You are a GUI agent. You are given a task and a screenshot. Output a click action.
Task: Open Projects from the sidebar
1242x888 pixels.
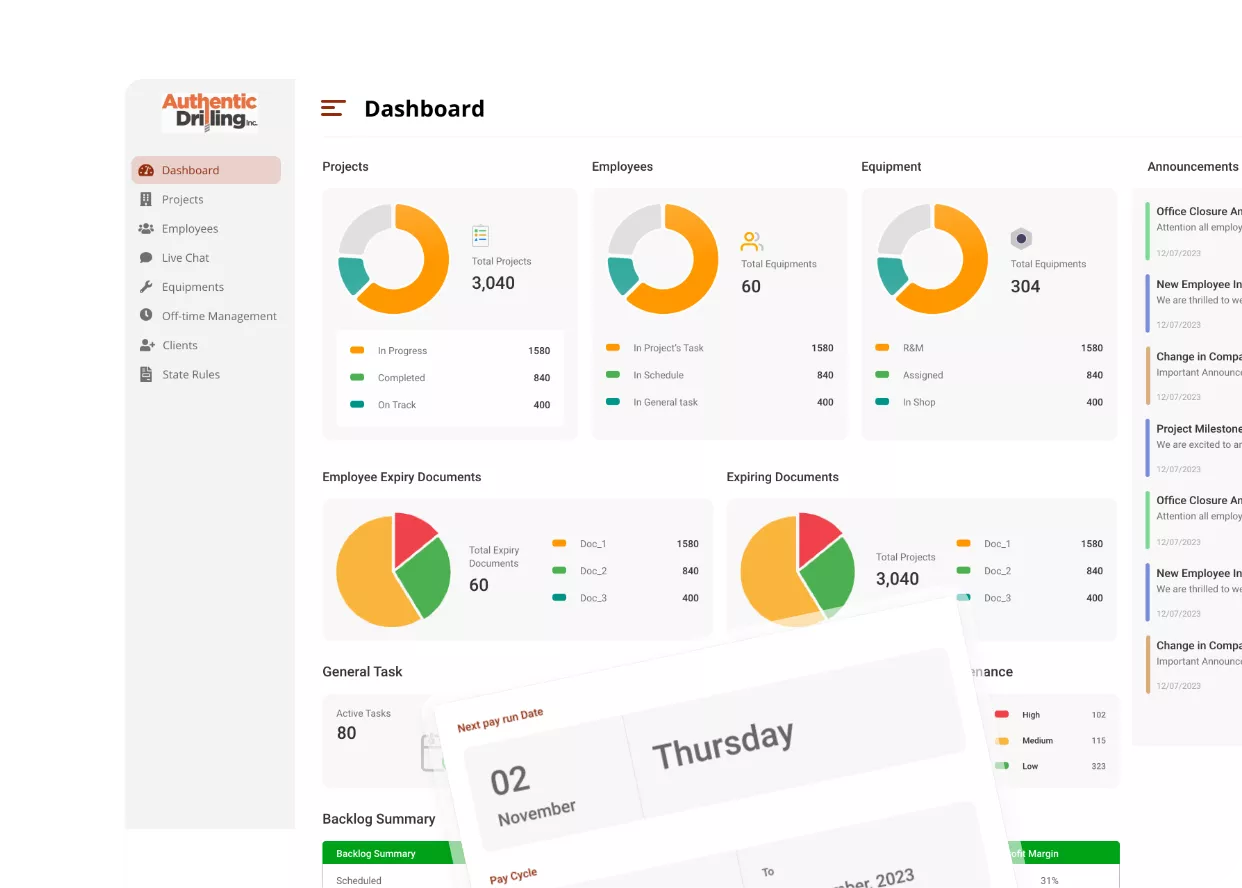(184, 199)
